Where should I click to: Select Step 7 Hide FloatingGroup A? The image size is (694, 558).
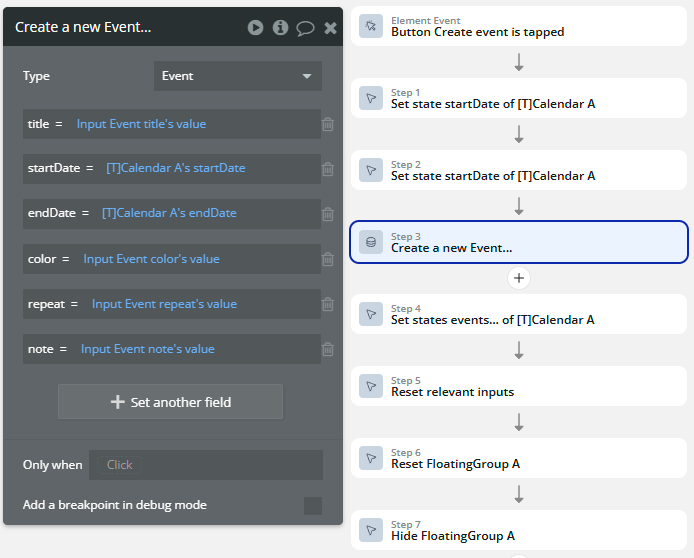[x=519, y=530]
